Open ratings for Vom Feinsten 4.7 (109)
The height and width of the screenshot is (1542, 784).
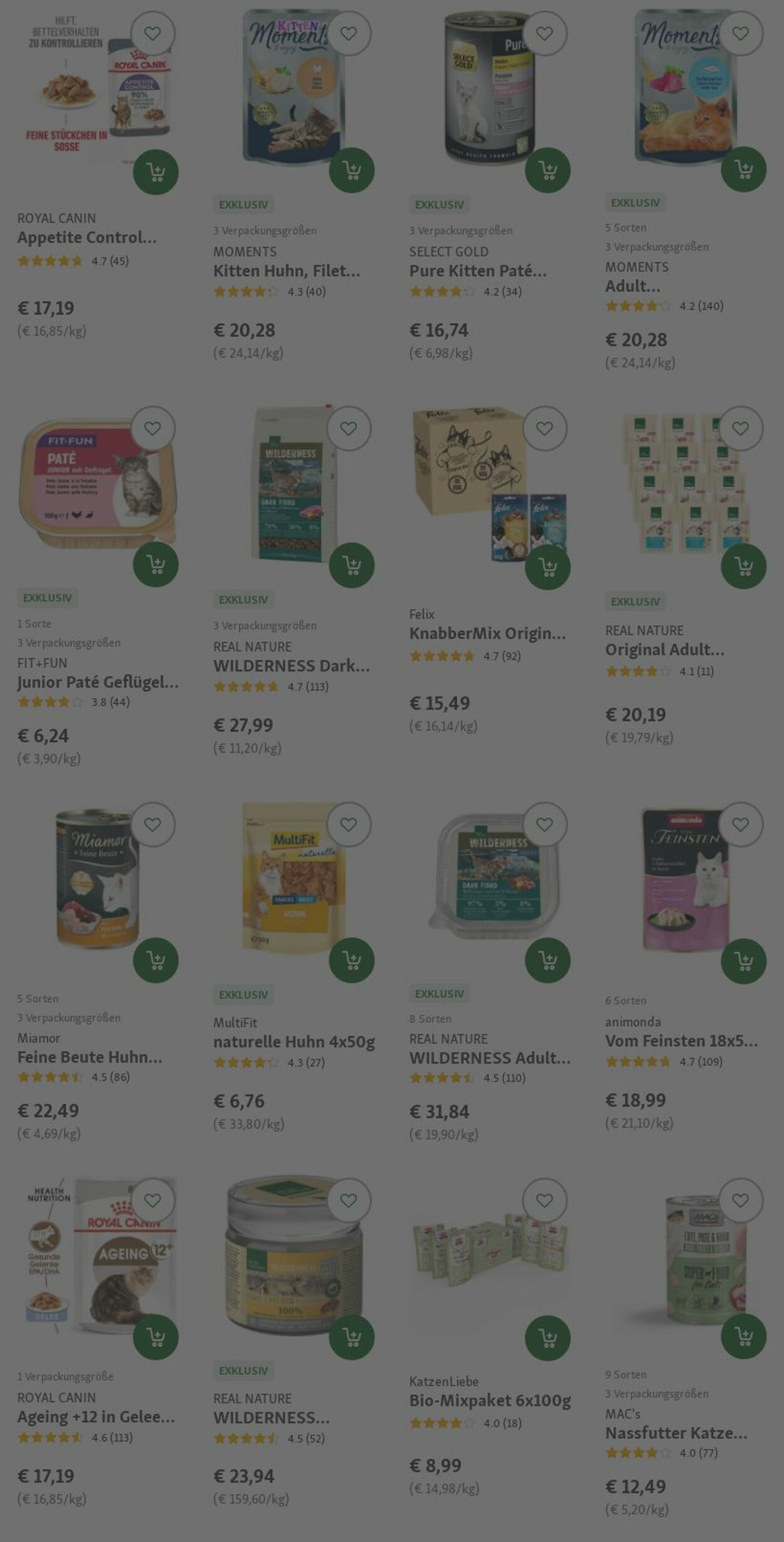click(664, 1062)
